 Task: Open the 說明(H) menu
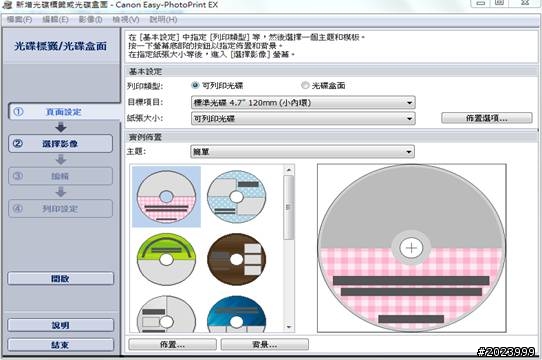[x=163, y=19]
